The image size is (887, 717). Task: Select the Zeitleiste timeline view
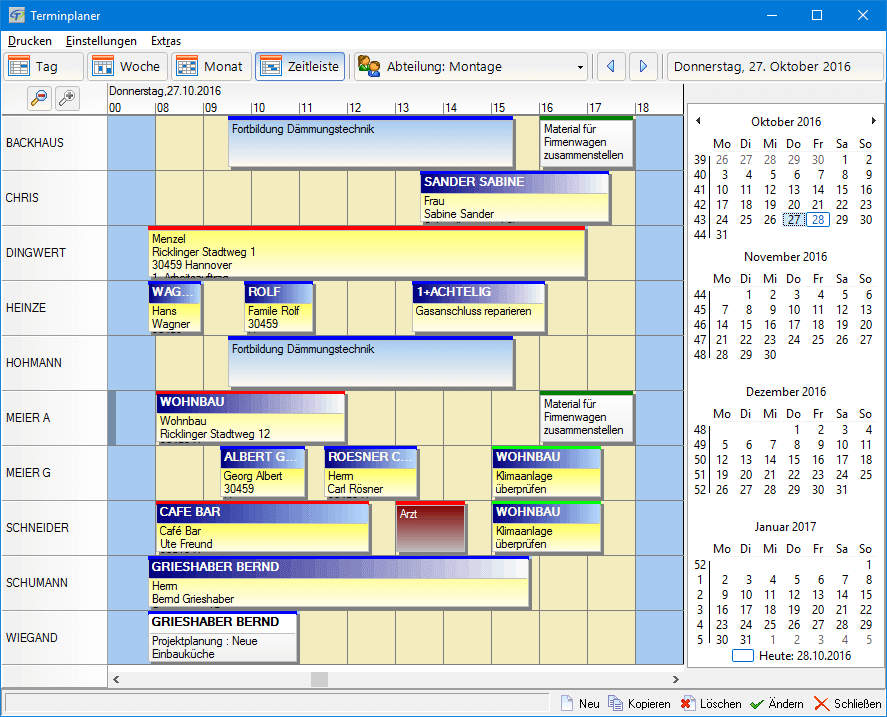(x=300, y=67)
